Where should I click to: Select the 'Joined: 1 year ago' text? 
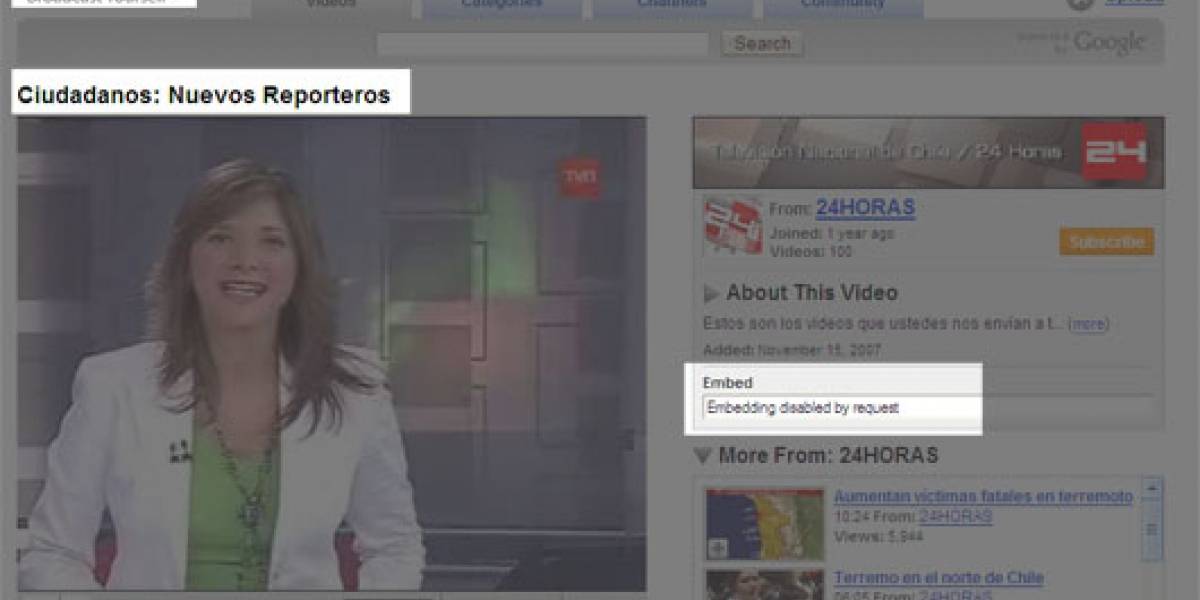832,234
